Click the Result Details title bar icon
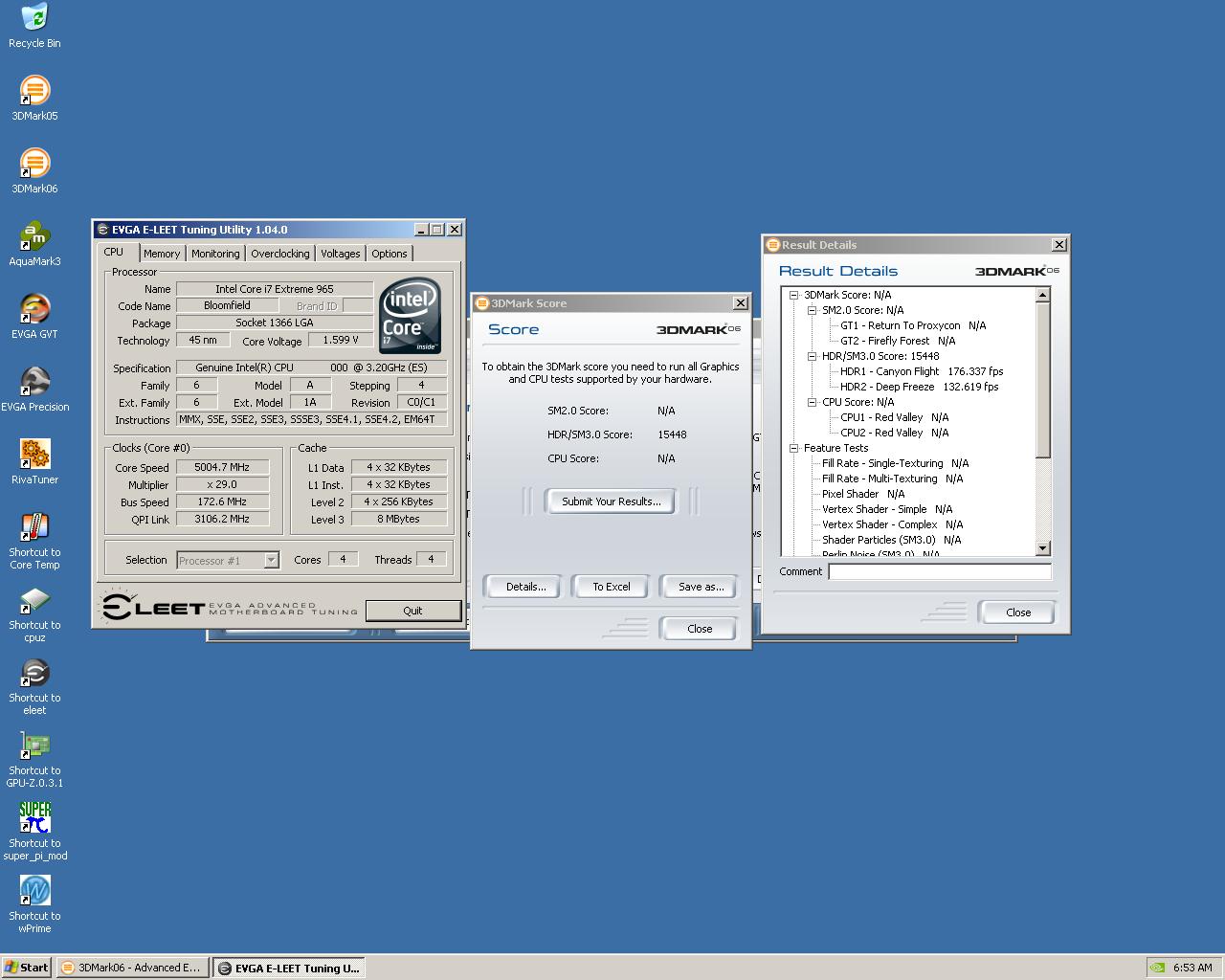 pos(773,245)
